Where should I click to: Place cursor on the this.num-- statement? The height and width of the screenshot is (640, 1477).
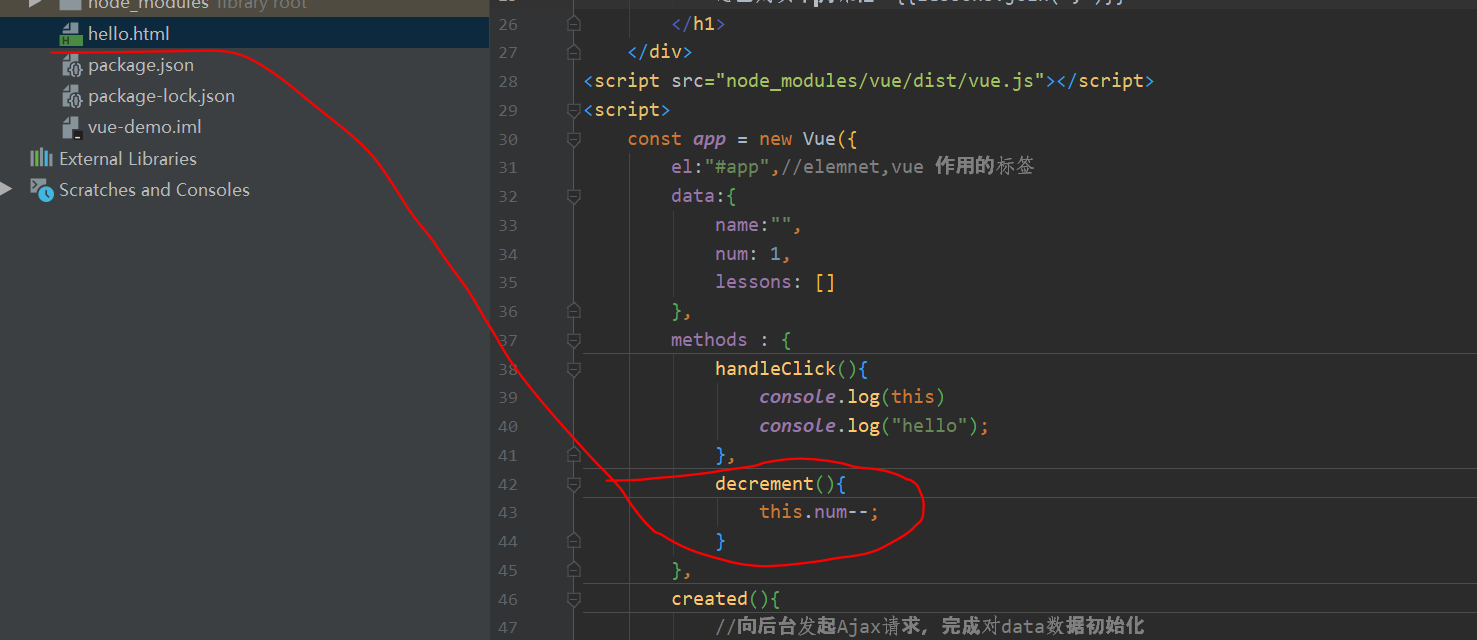pos(820,511)
